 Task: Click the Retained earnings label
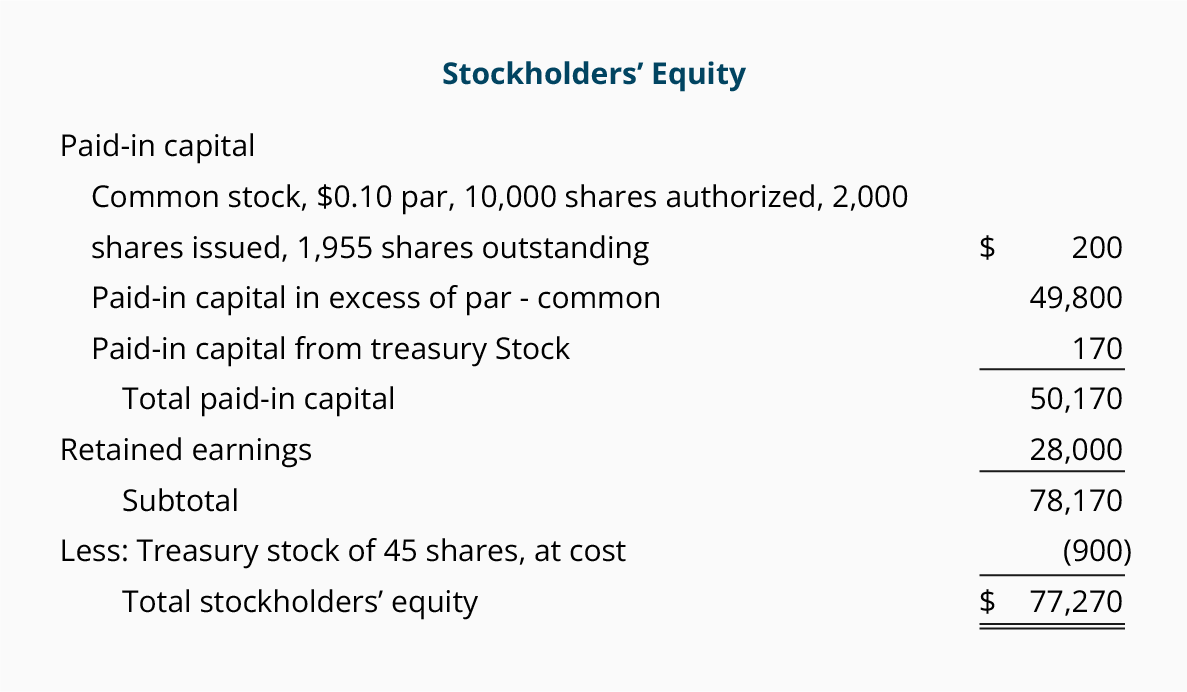pyautogui.click(x=186, y=450)
